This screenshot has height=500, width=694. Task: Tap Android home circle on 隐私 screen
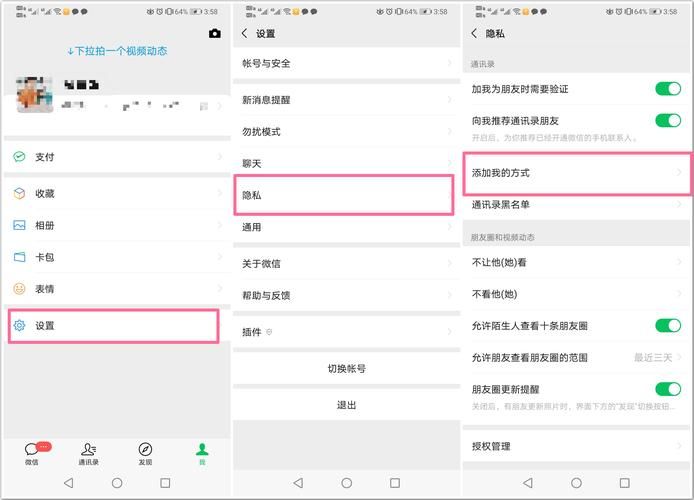[576, 483]
